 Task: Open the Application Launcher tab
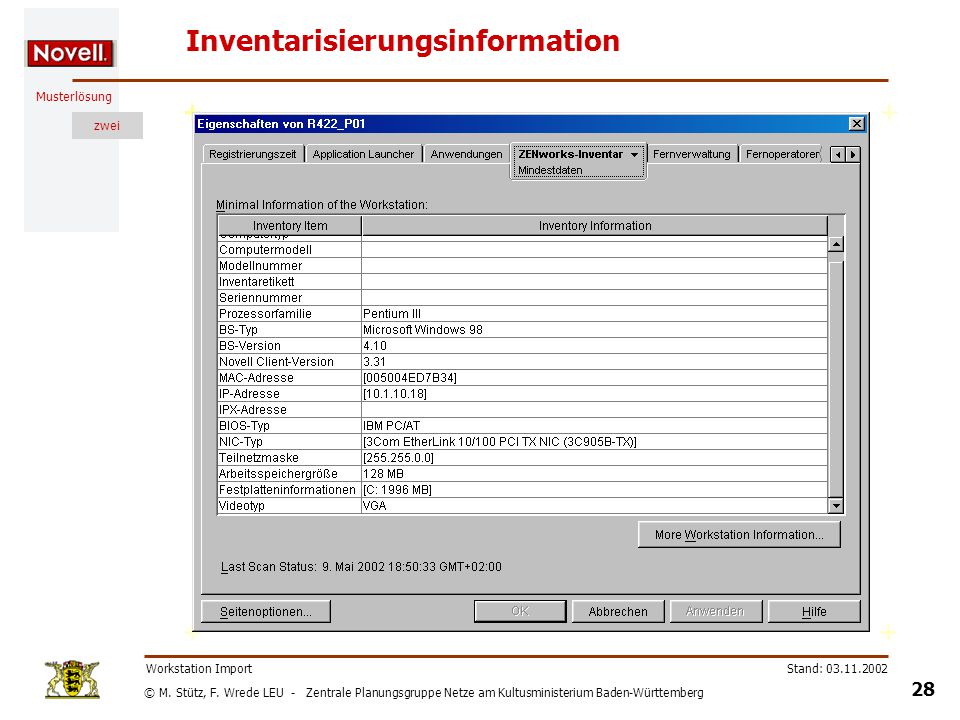coord(363,154)
